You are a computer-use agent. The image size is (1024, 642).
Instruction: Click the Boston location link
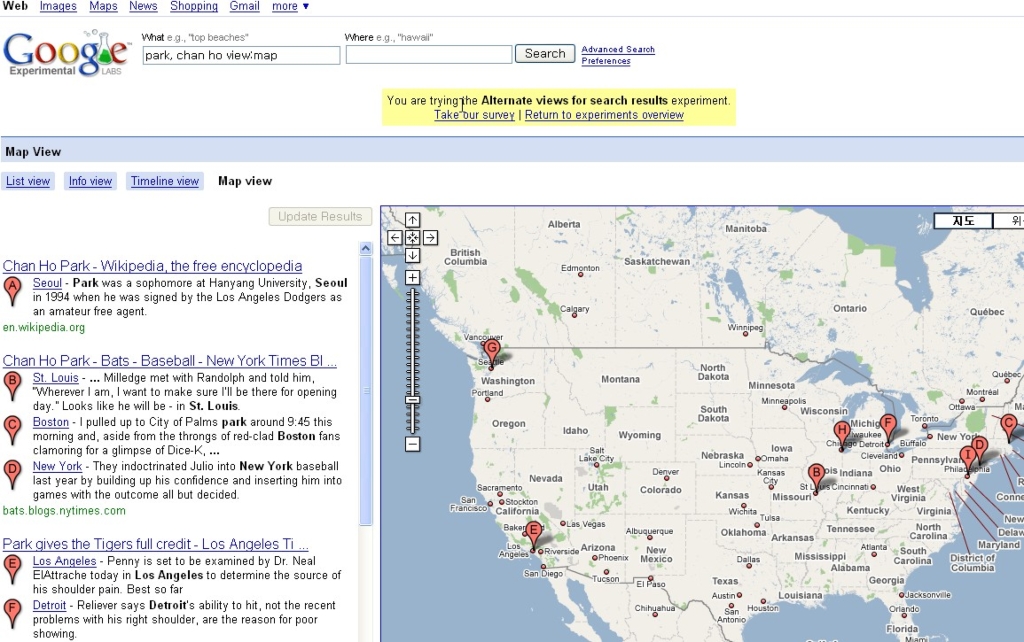(51, 423)
